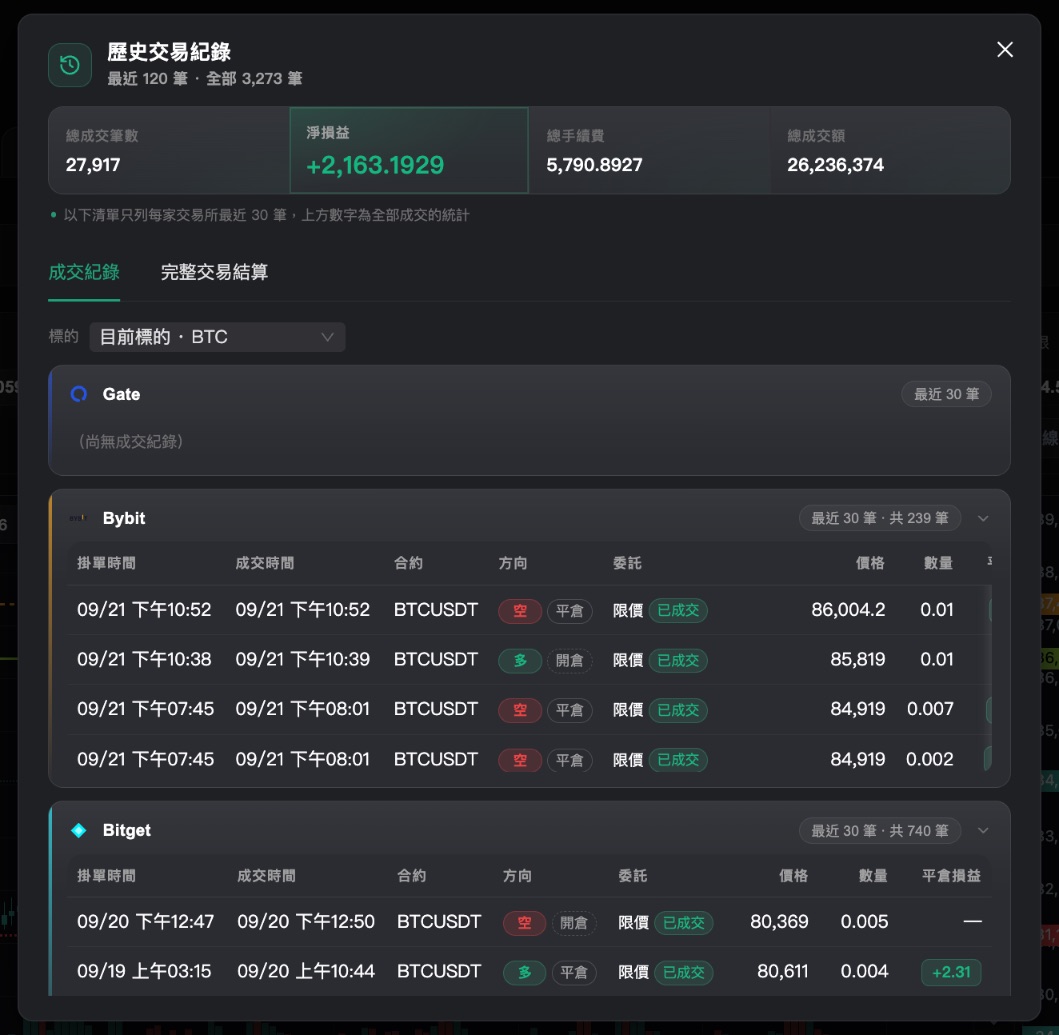
Task: Click 空 badge in 0.002 quantity row
Action: 520,760
